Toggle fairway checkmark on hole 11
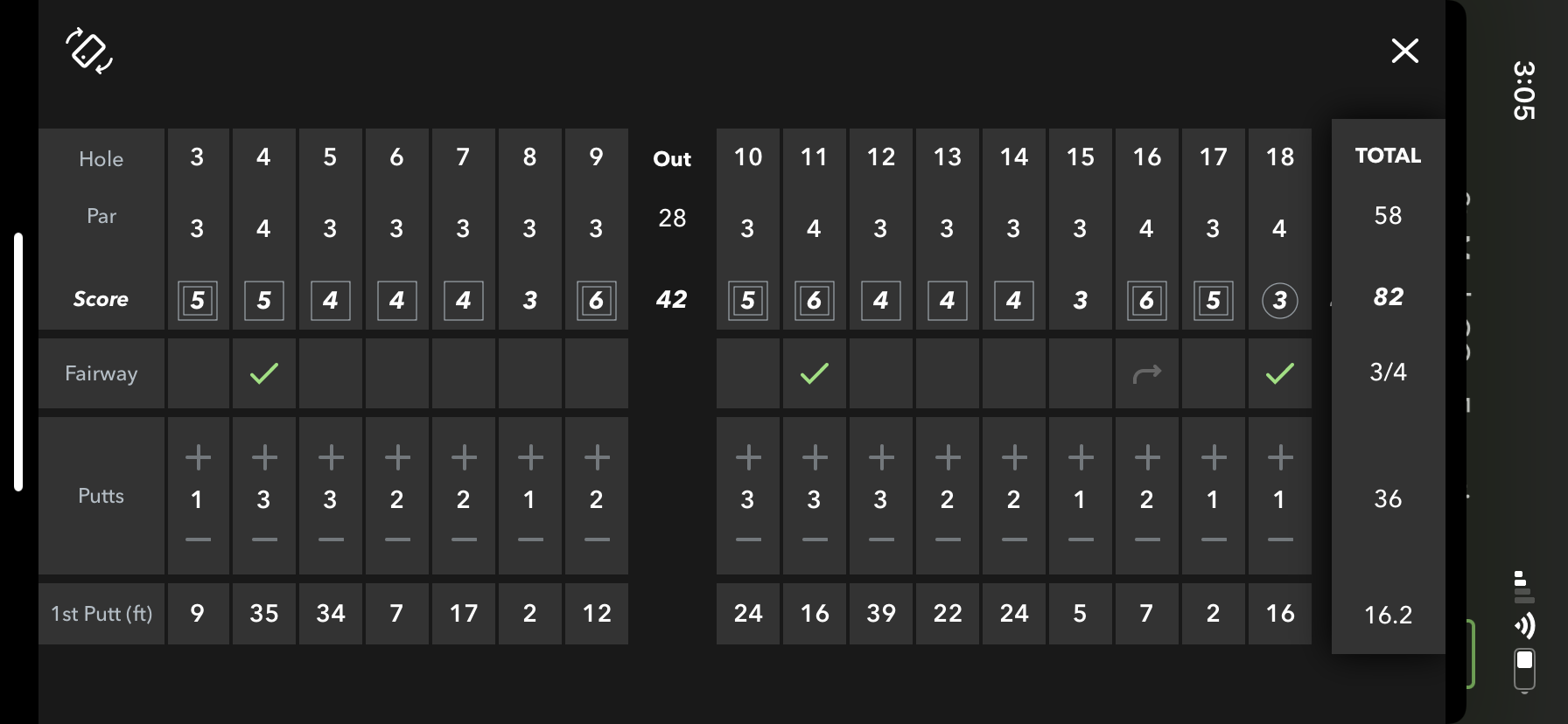This screenshot has width=1568, height=724. 815,373
